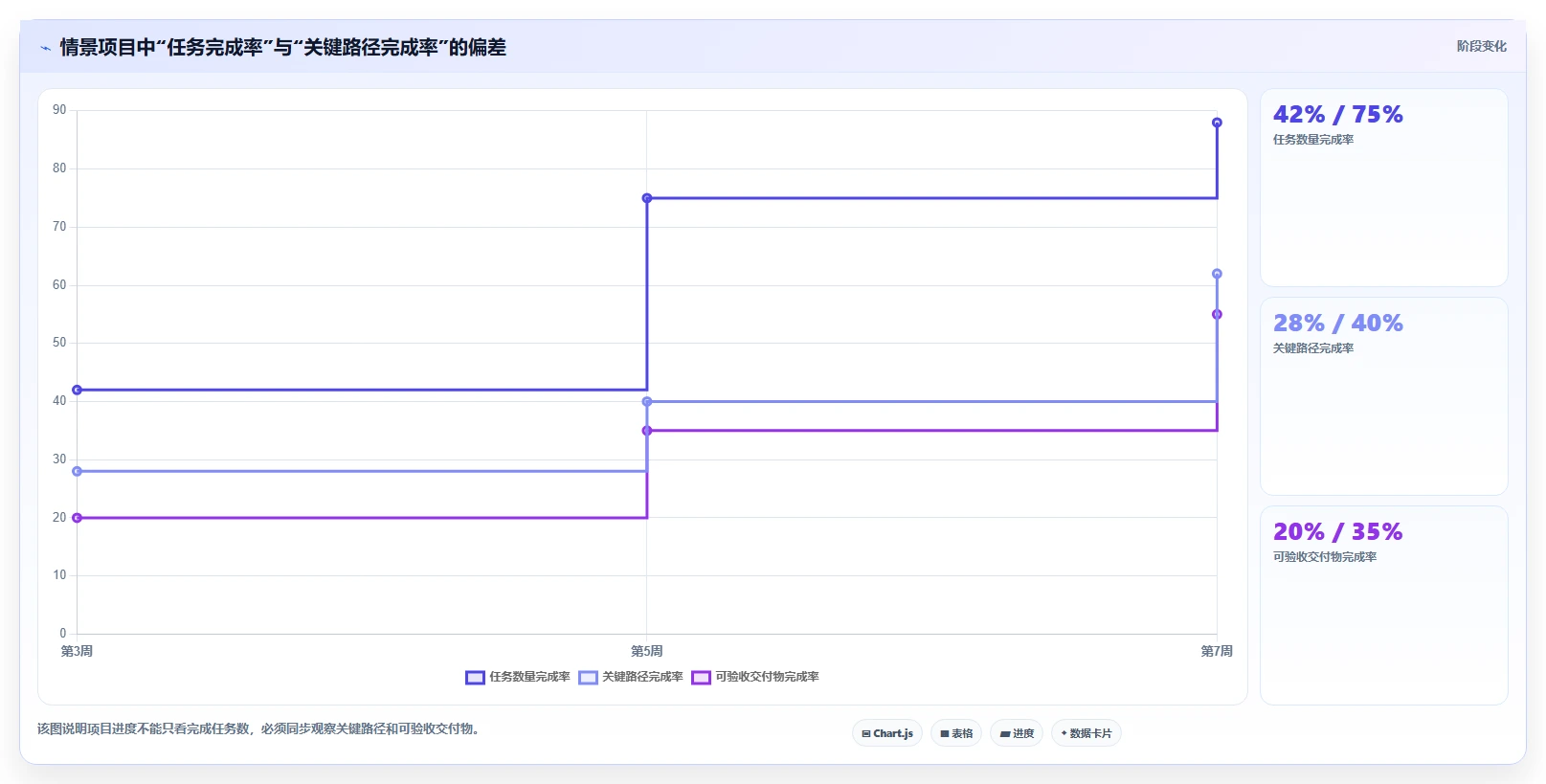Click the y-axis value 0

(x=63, y=634)
